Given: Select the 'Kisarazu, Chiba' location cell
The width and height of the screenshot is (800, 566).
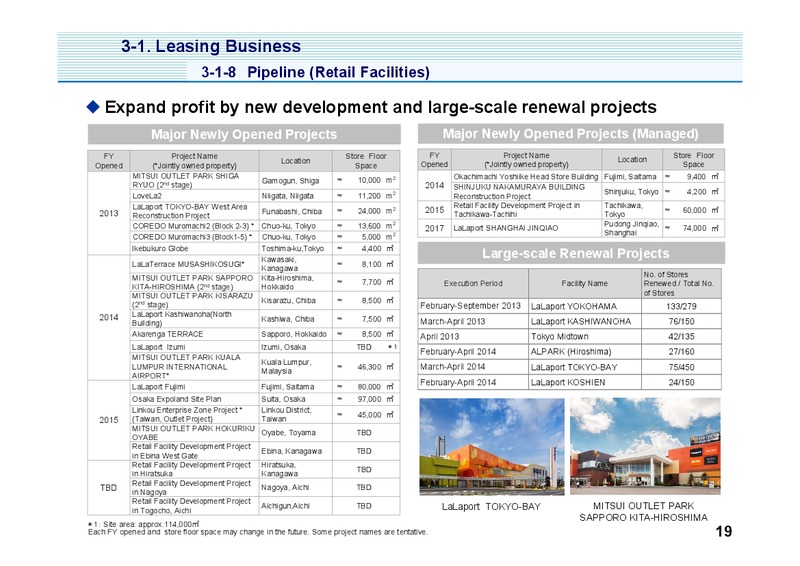Looking at the screenshot, I should 295,301.
